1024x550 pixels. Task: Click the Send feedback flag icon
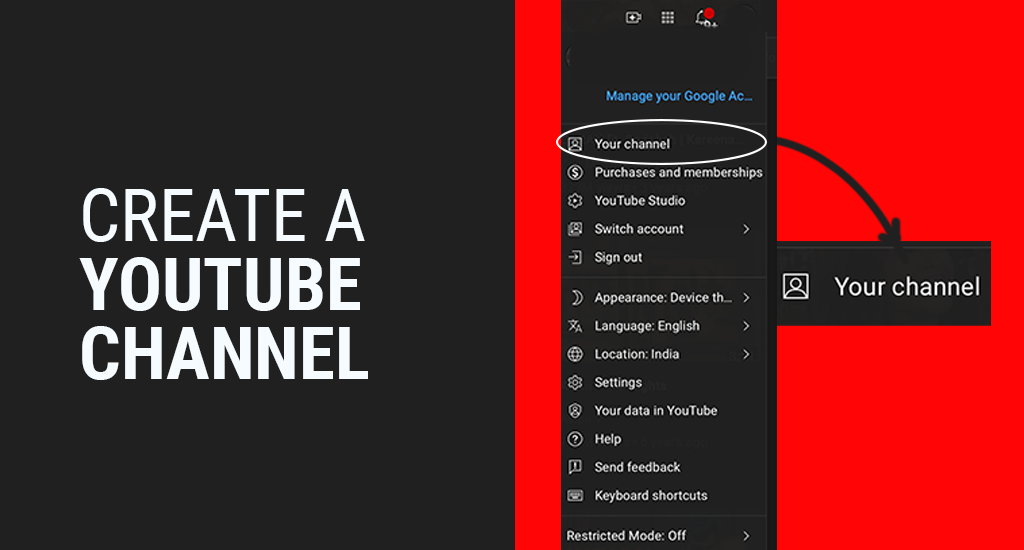coord(575,467)
